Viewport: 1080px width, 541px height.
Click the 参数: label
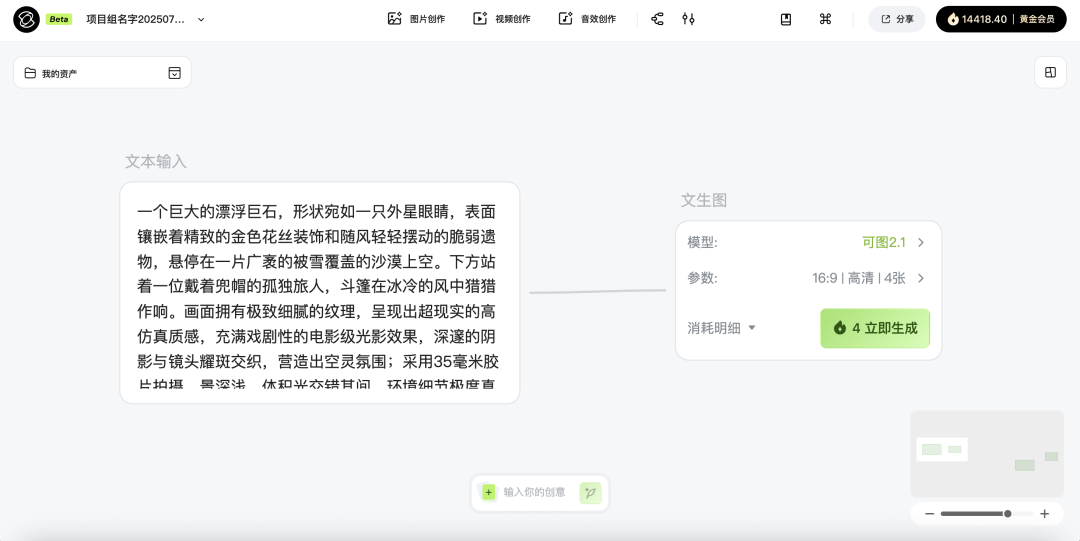coord(702,278)
